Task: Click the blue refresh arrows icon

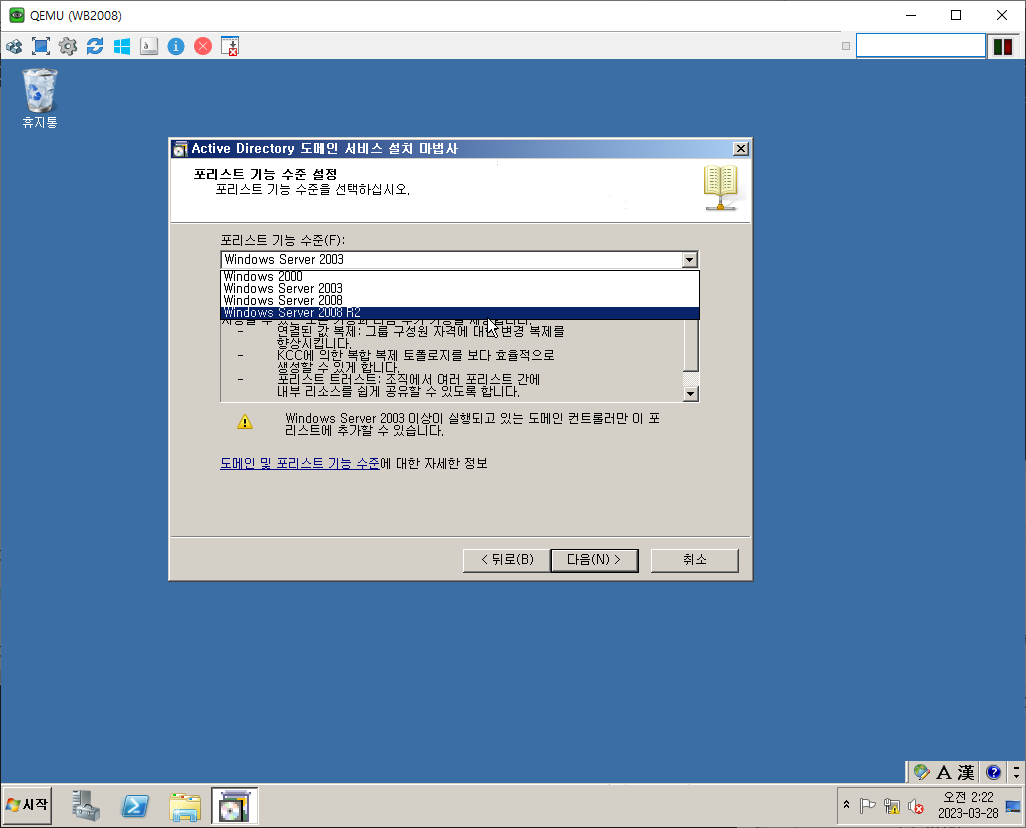Action: point(95,46)
